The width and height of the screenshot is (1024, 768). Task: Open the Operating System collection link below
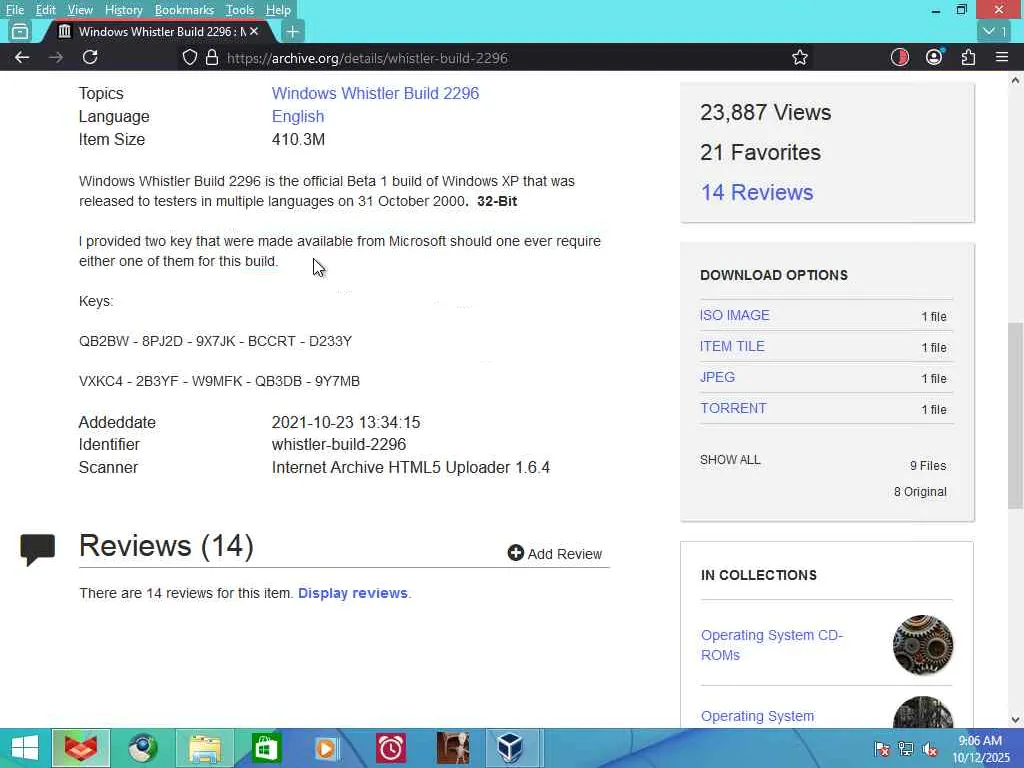758,716
